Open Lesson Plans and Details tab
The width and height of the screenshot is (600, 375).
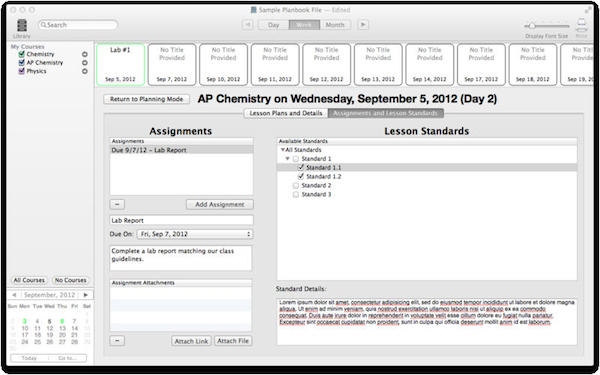point(286,113)
